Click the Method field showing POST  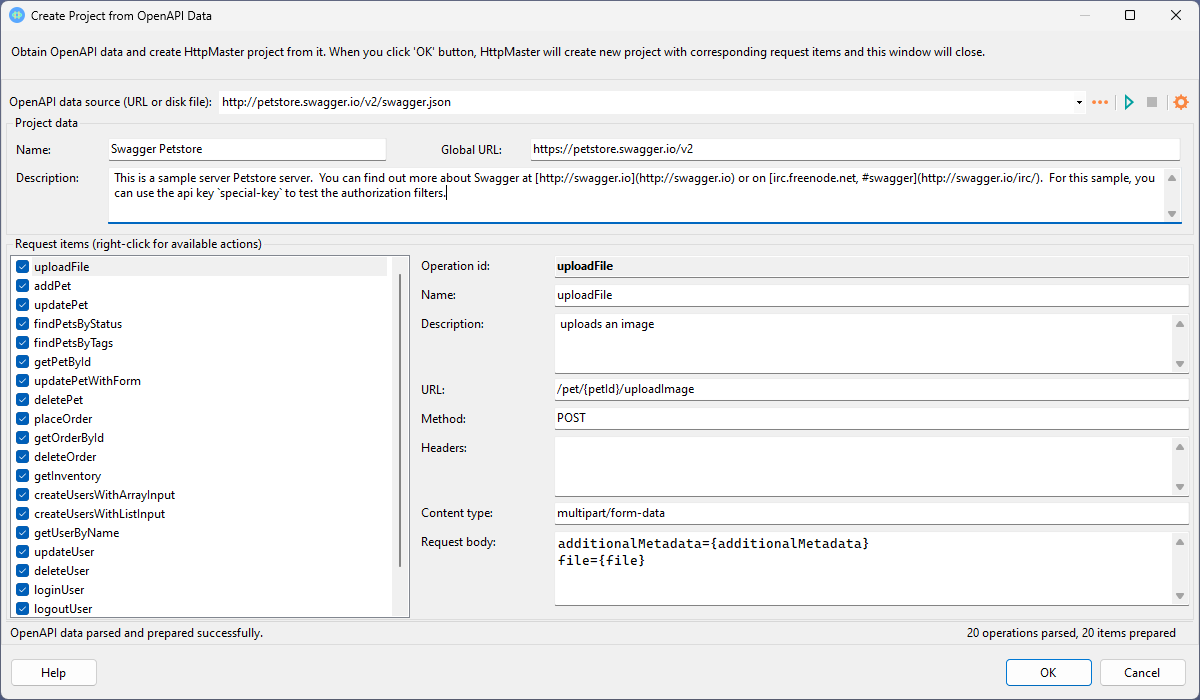point(871,418)
